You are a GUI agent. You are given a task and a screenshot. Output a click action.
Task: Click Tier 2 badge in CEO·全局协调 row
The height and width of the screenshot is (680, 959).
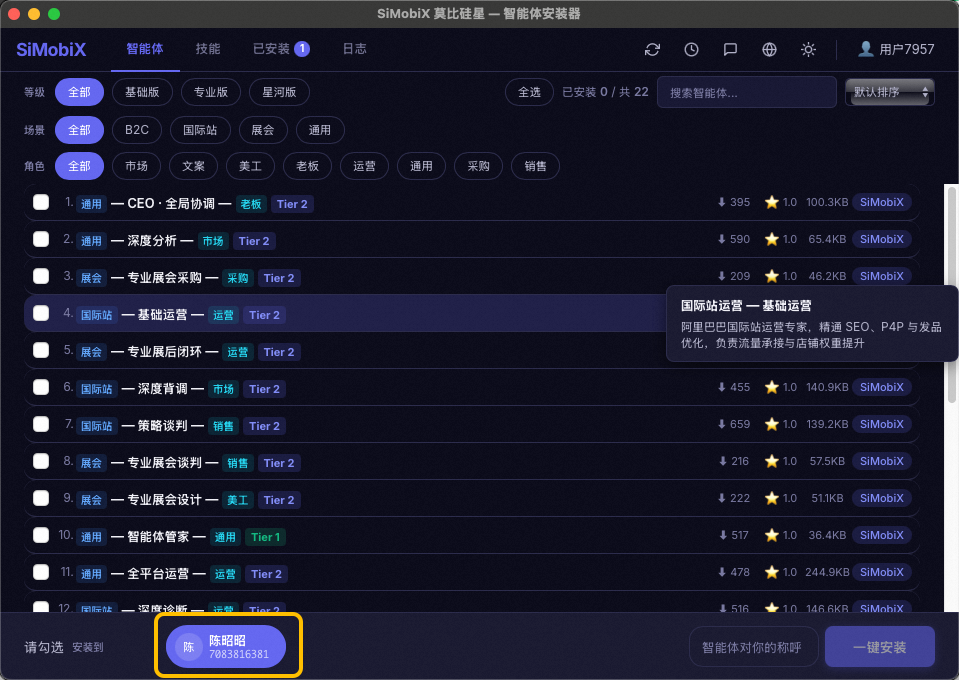coord(292,204)
